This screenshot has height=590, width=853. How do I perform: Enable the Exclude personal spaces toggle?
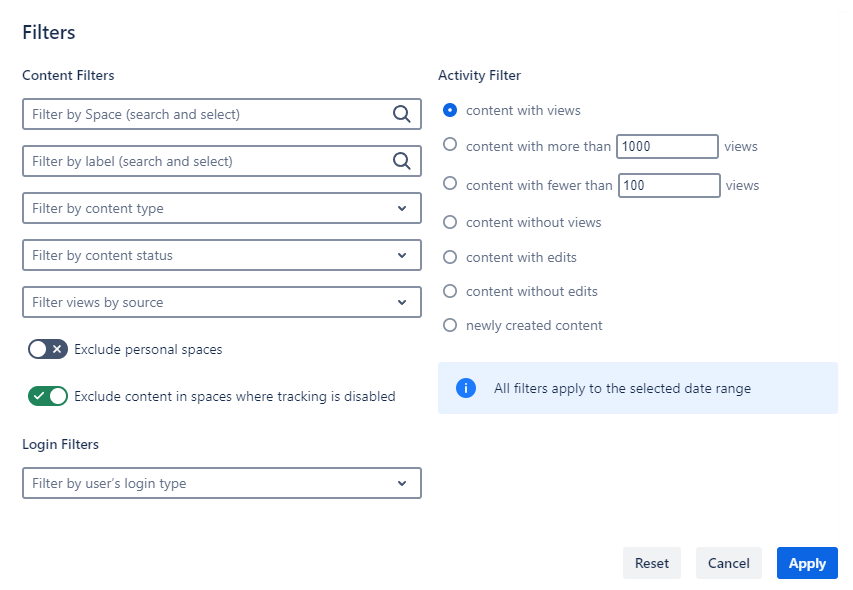pyautogui.click(x=48, y=349)
